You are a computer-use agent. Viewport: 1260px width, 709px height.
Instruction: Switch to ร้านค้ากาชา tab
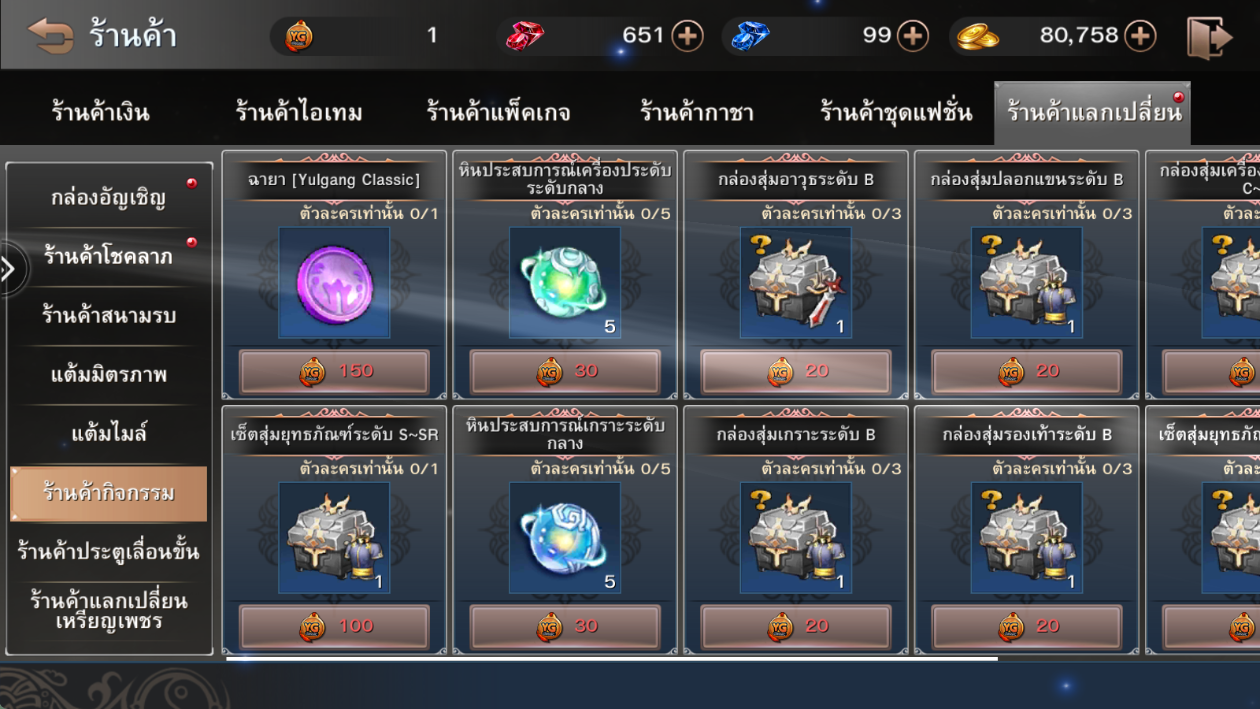click(x=697, y=112)
